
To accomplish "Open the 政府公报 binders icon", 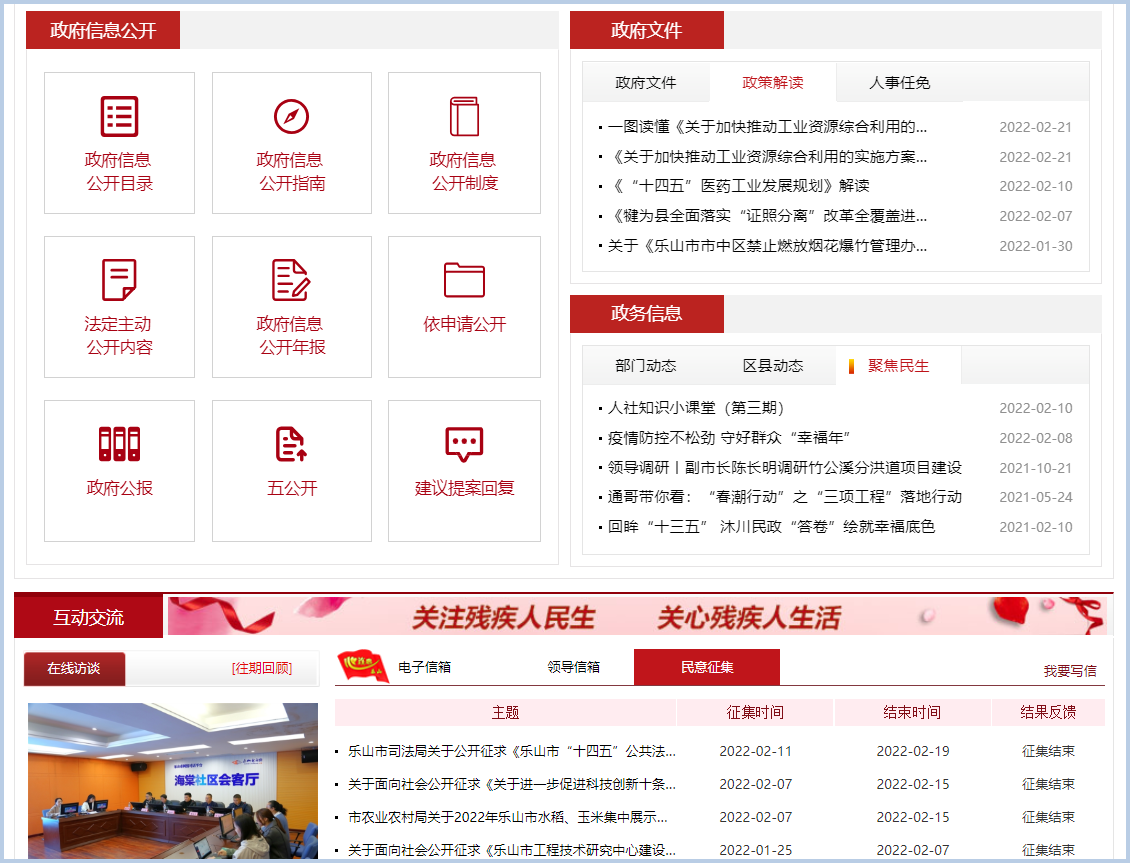I will pyautogui.click(x=119, y=444).
